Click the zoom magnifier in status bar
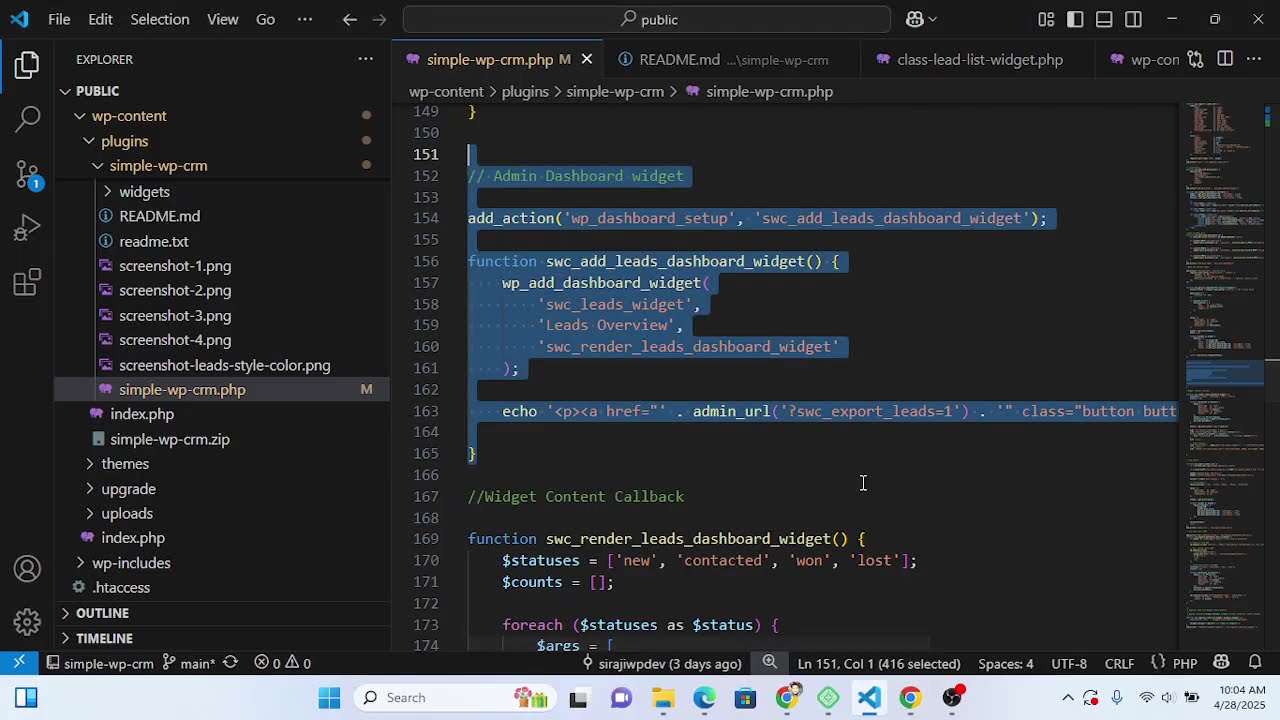 click(x=770, y=662)
